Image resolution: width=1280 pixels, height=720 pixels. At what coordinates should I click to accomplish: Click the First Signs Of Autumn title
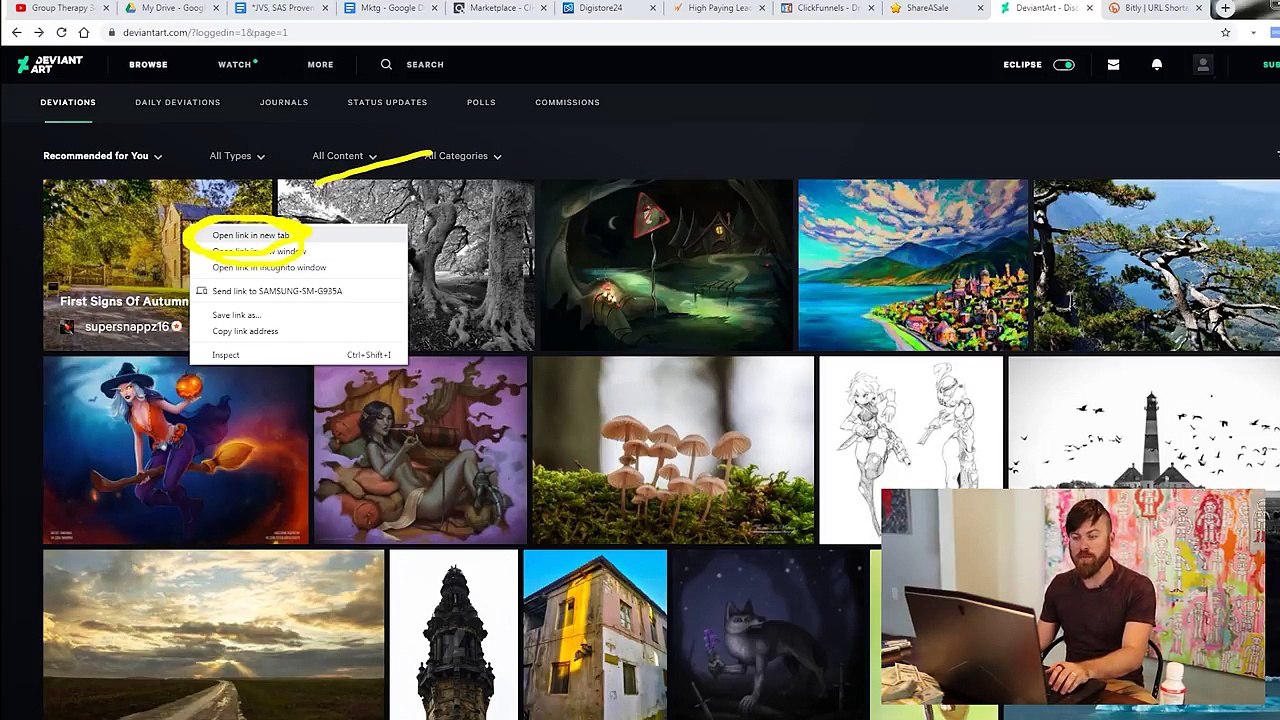tap(124, 301)
